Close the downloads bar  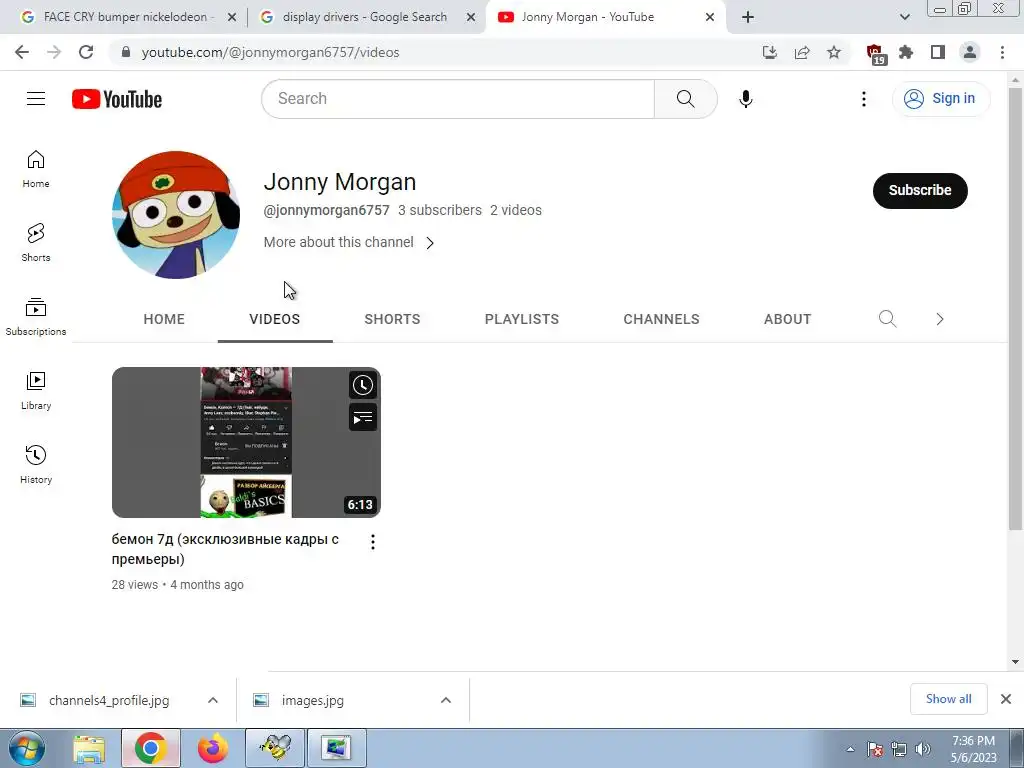coord(1006,699)
